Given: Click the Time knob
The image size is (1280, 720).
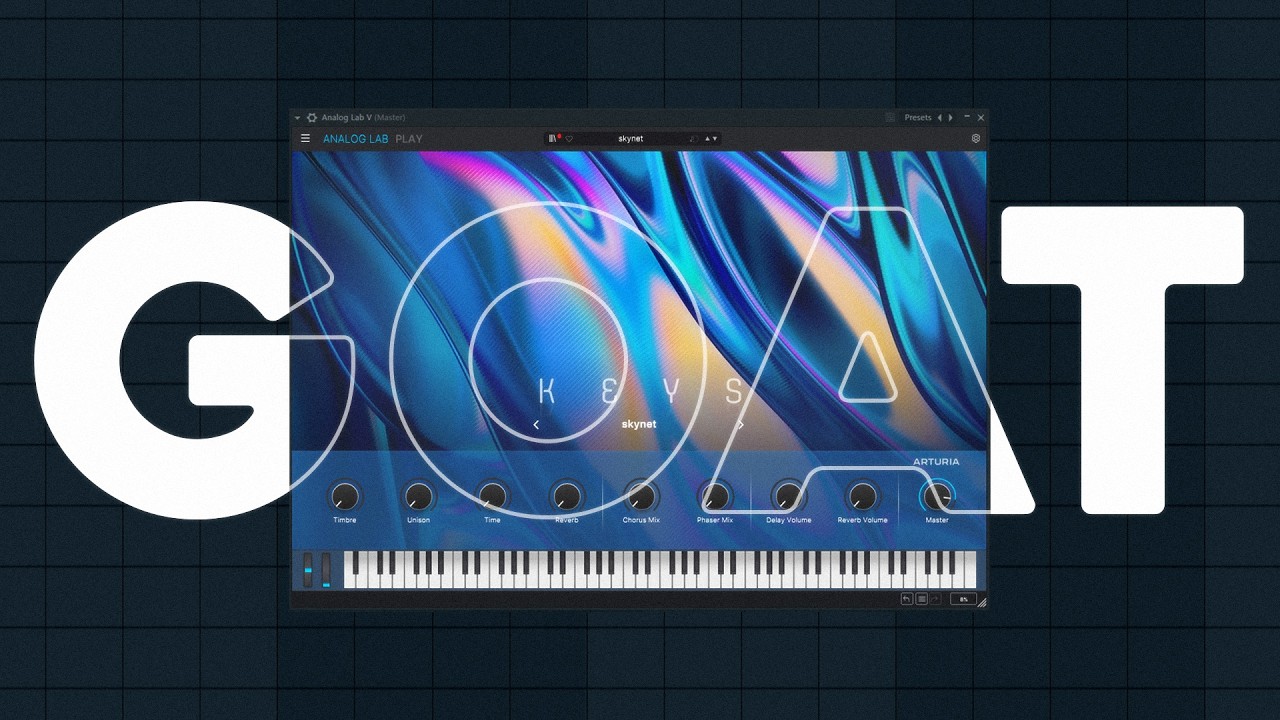Looking at the screenshot, I should pyautogui.click(x=492, y=496).
